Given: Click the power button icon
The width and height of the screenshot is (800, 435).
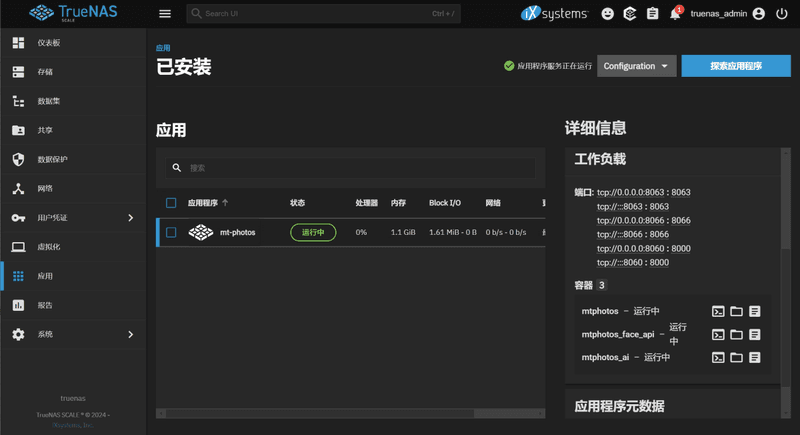Looking at the screenshot, I should pos(782,14).
